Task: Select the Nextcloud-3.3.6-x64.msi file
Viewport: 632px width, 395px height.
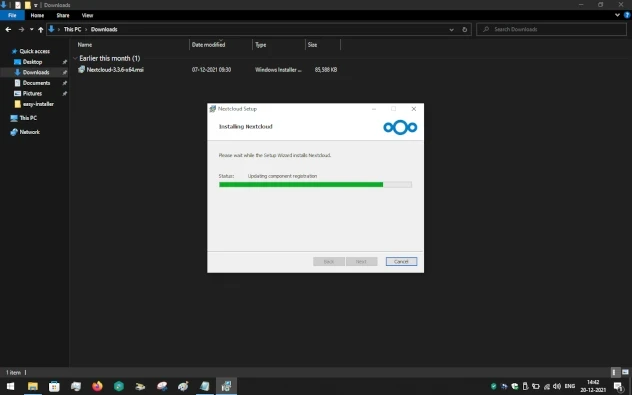Action: click(x=115, y=70)
